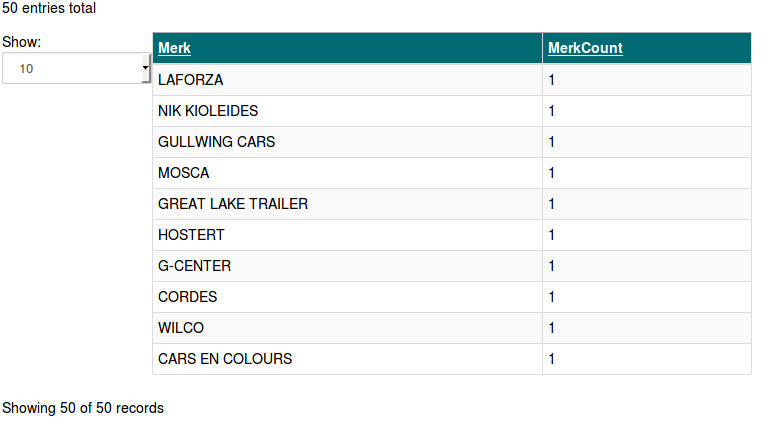Sort by the MerkCount column header
The image size is (774, 425).
pos(585,48)
